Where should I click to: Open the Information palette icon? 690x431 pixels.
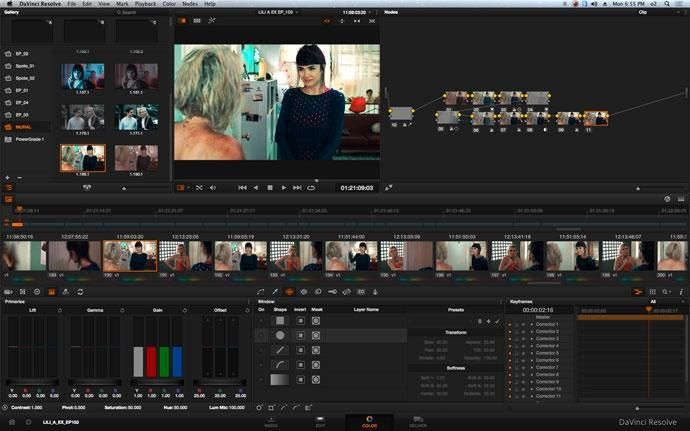(681, 291)
